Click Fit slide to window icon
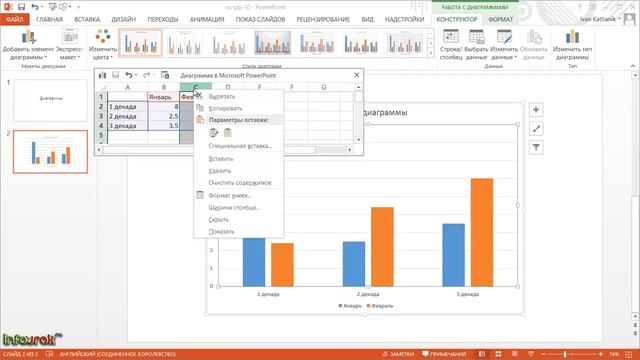640x360 pixels. [629, 354]
